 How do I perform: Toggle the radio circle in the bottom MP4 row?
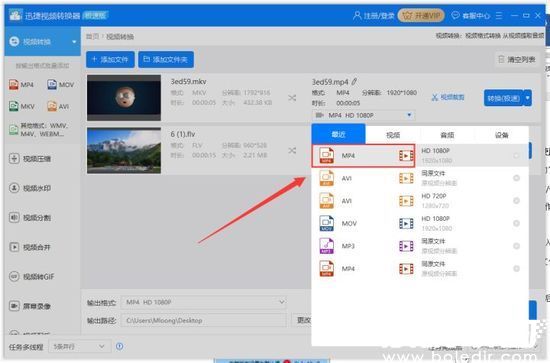[516, 268]
